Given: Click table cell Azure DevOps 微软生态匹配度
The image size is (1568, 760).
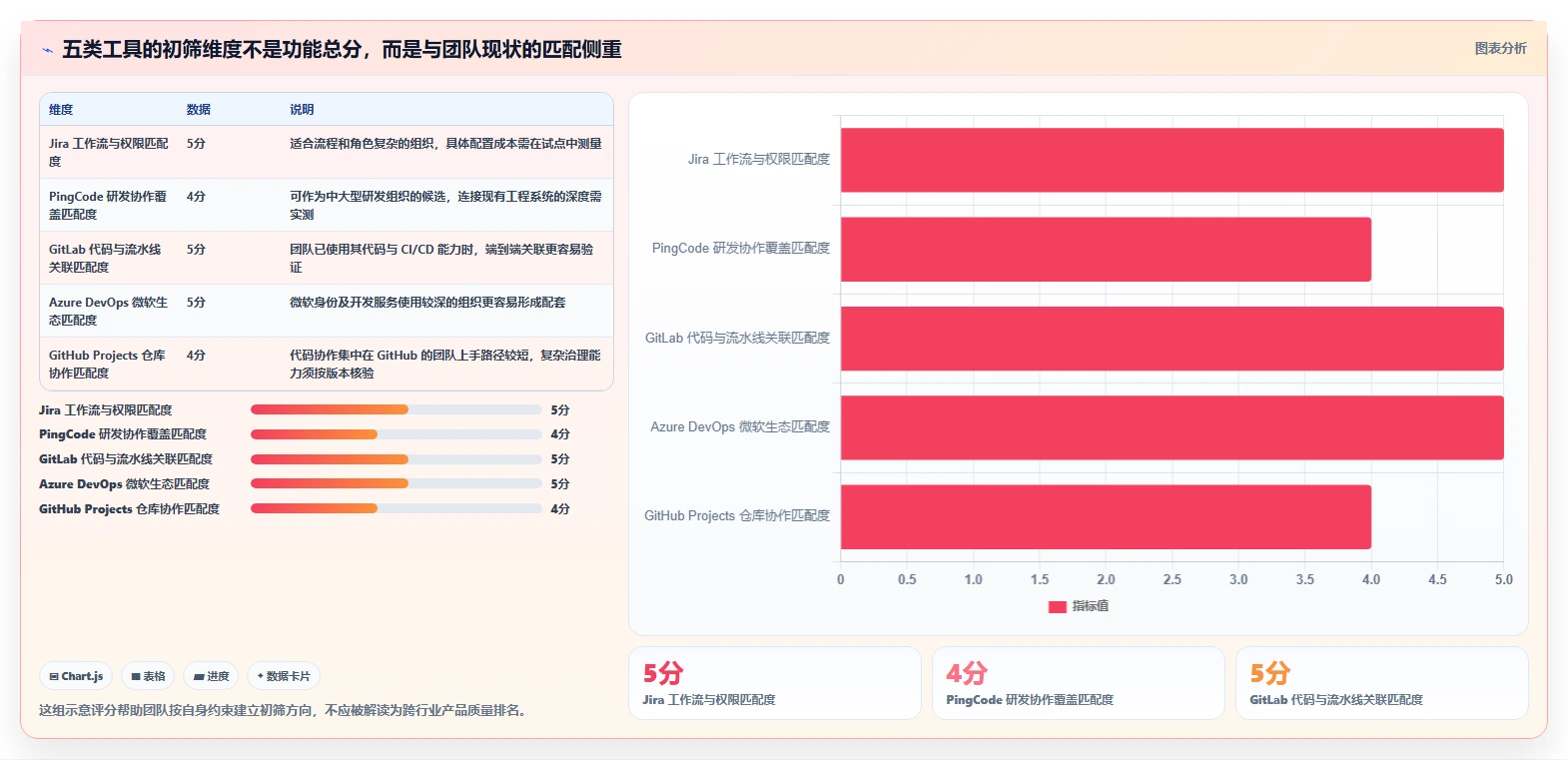Looking at the screenshot, I should point(109,311).
